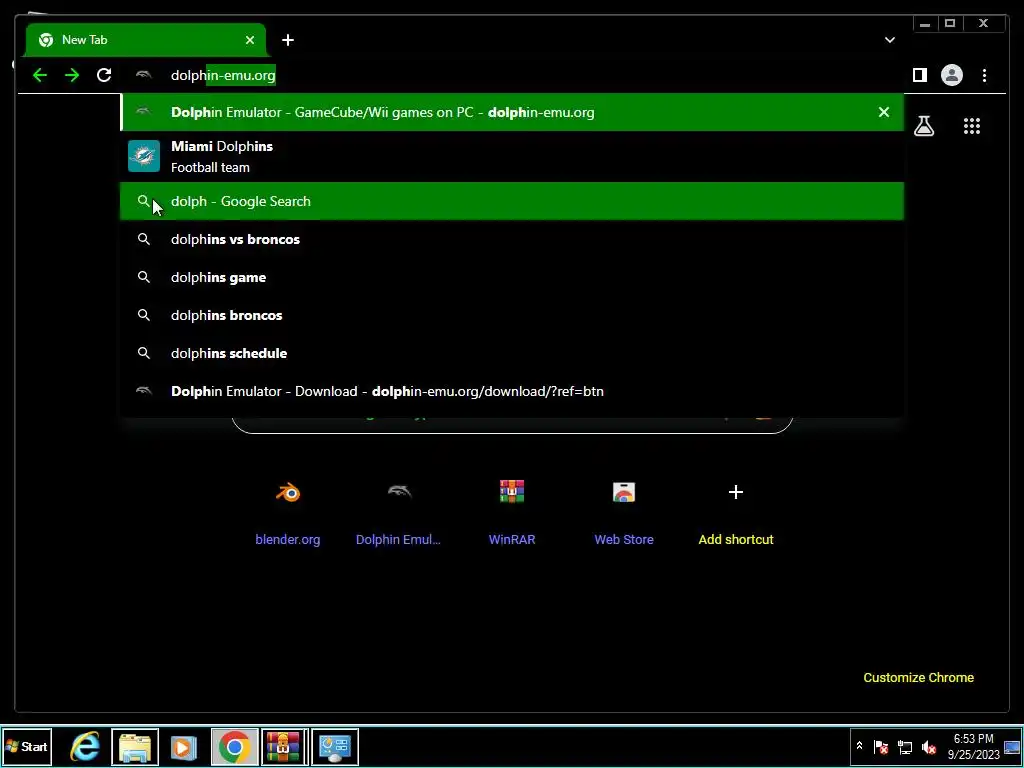1024x768 pixels.
Task: Click control panel icon in taskbar
Action: pos(334,746)
